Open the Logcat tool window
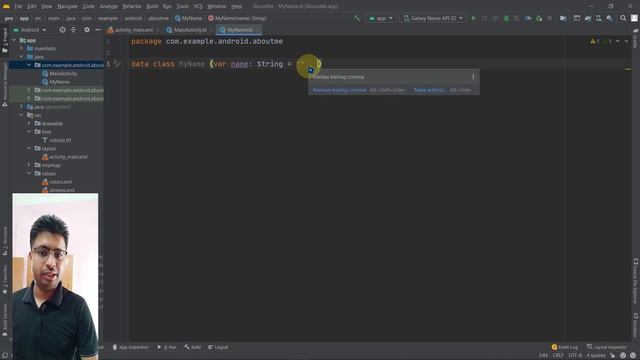 pos(218,347)
